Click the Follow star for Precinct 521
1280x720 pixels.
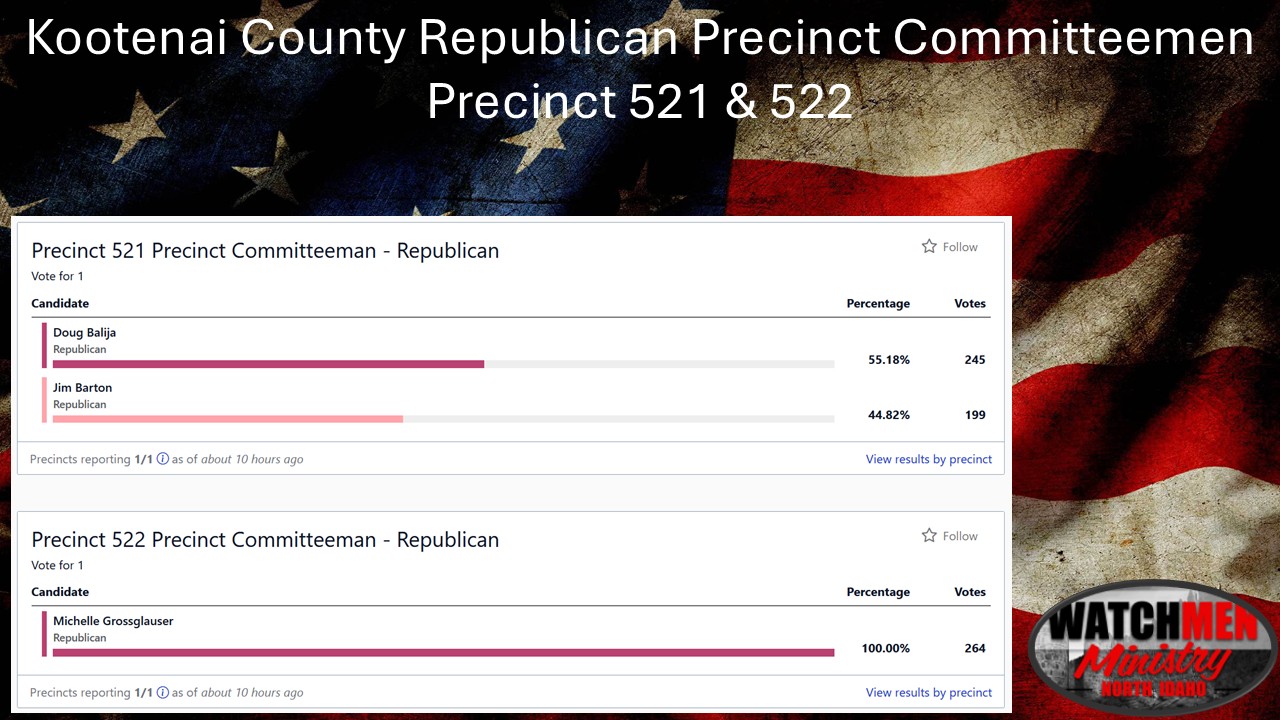[x=929, y=246]
